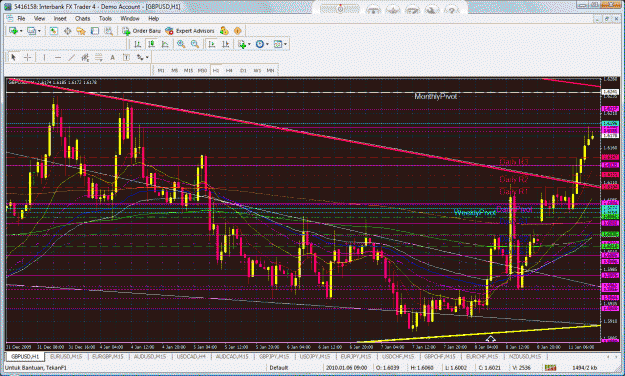The width and height of the screenshot is (625, 376).
Task: Select the text 'A' drawing tool
Action: [x=112, y=58]
